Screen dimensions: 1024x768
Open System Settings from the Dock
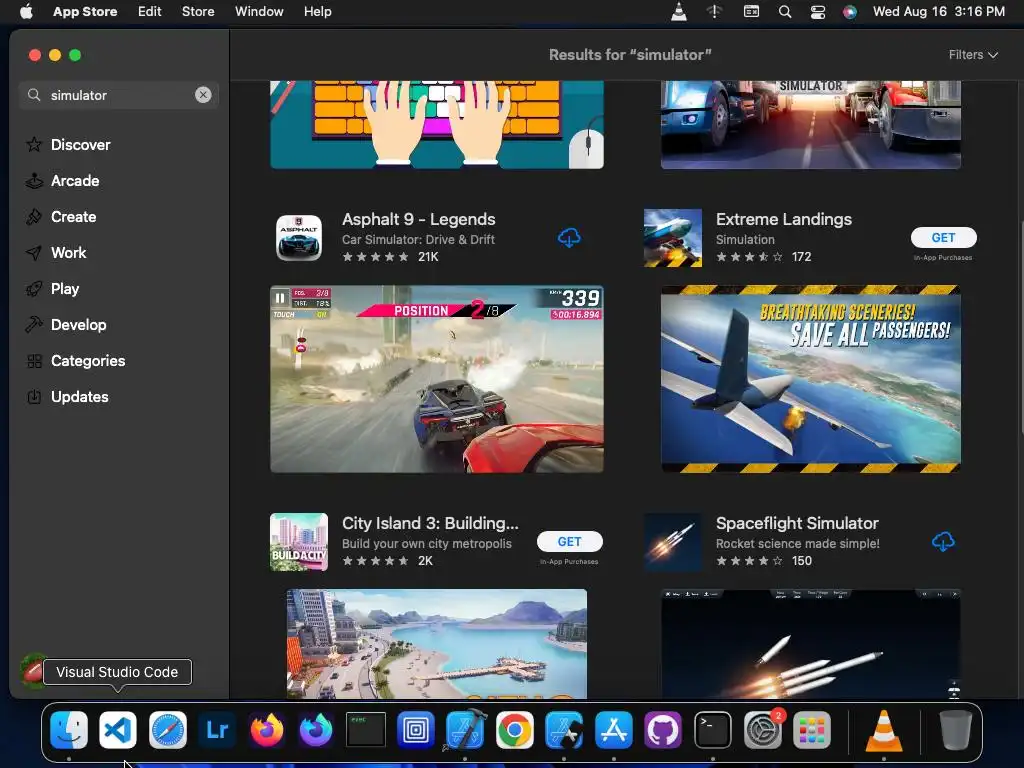pos(762,730)
